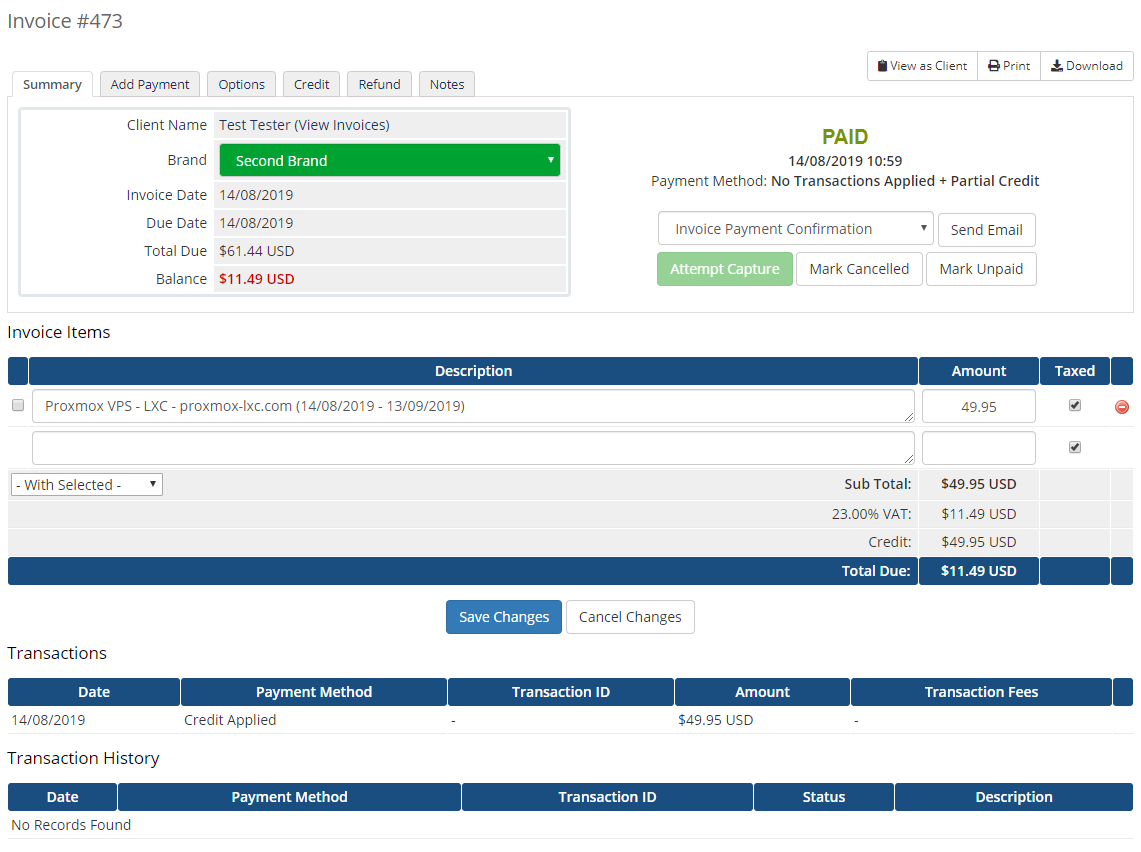The width and height of the screenshot is (1141, 852).
Task: Expand the With Selected dropdown
Action: (86, 484)
